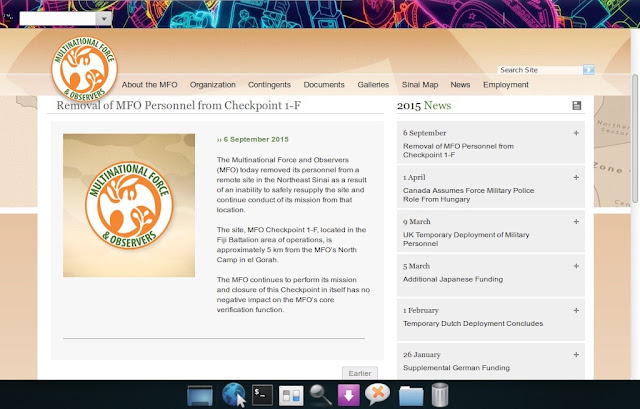Open the purple download app in dock
The image size is (640, 409).
pos(349,395)
